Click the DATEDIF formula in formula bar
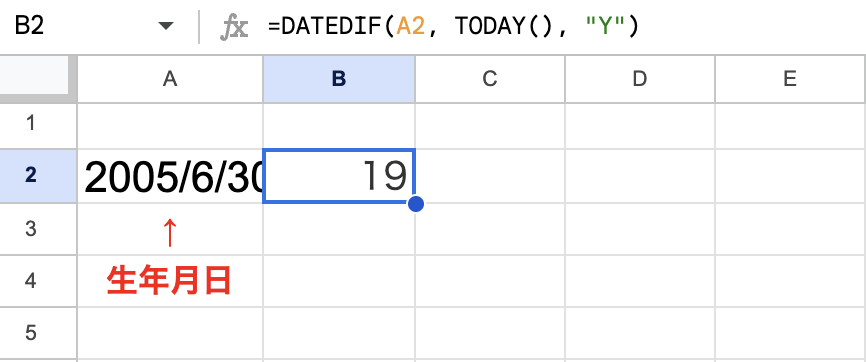This screenshot has width=866, height=362. [453, 26]
